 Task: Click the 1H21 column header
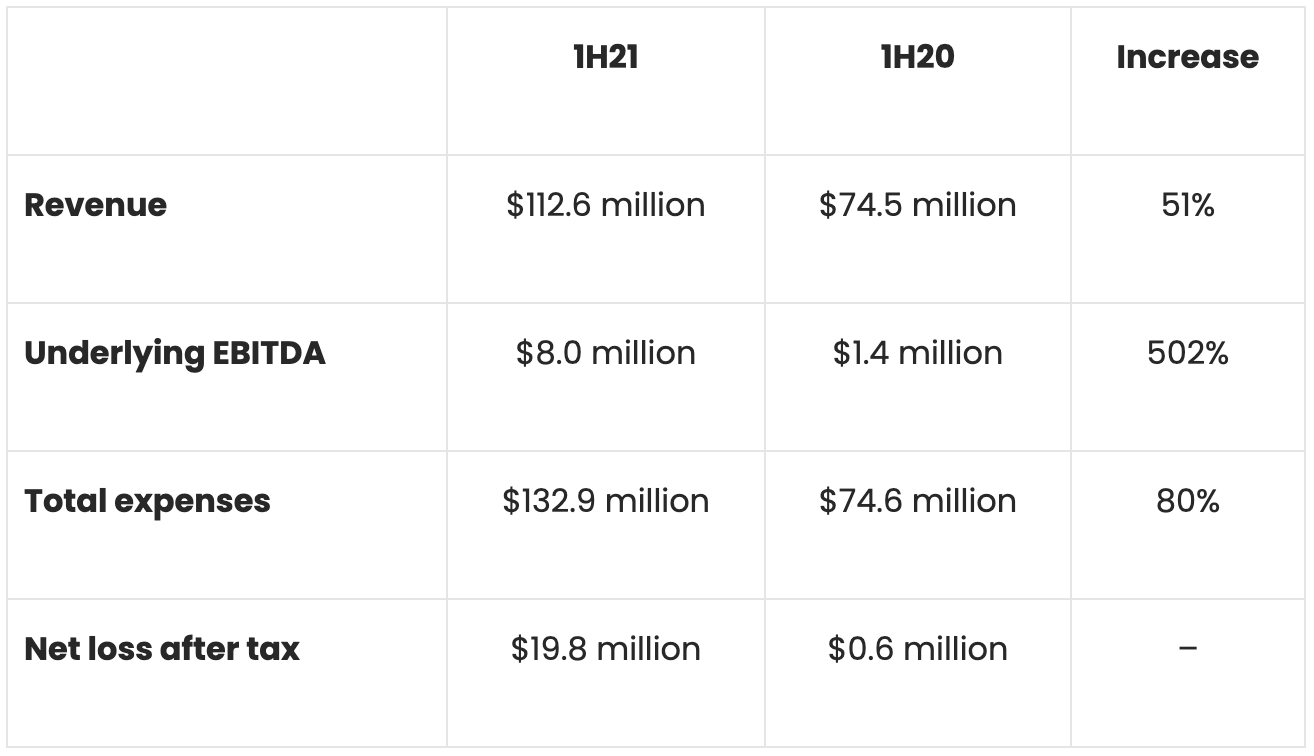coord(605,57)
